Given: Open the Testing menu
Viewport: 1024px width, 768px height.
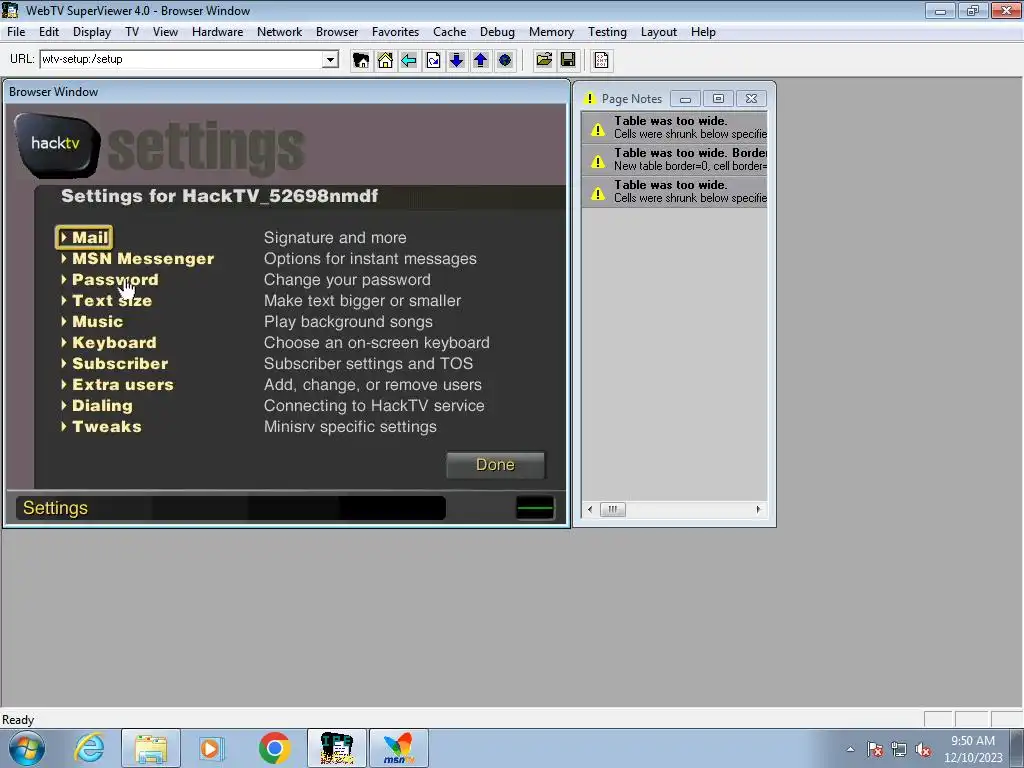Looking at the screenshot, I should pos(607,31).
